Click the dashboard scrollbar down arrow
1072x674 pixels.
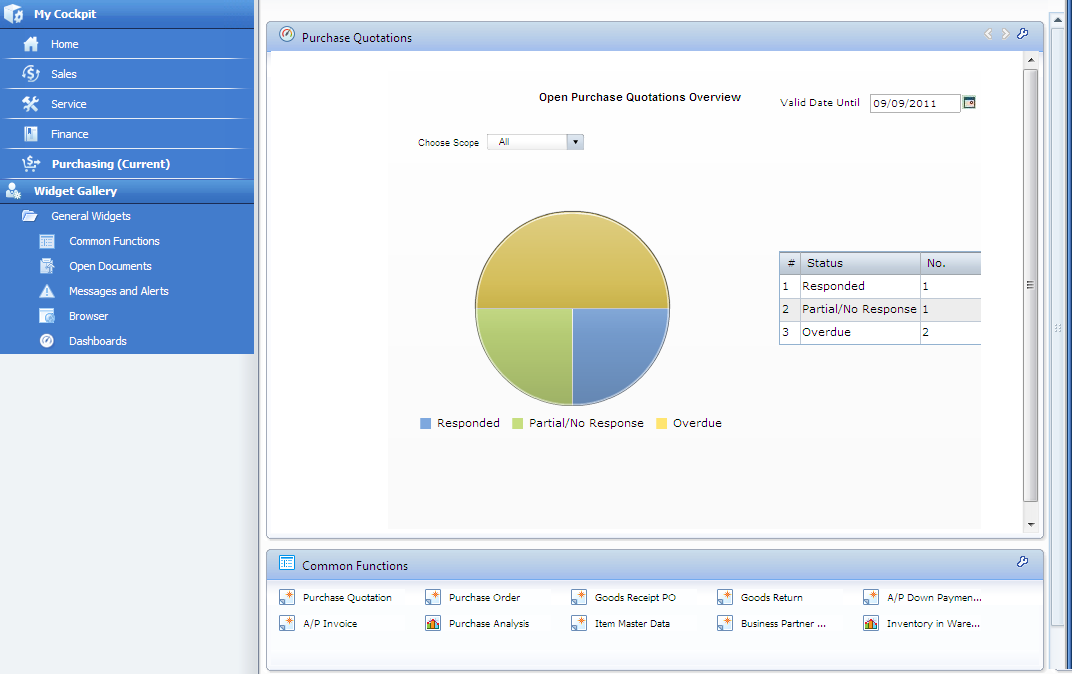(1030, 525)
